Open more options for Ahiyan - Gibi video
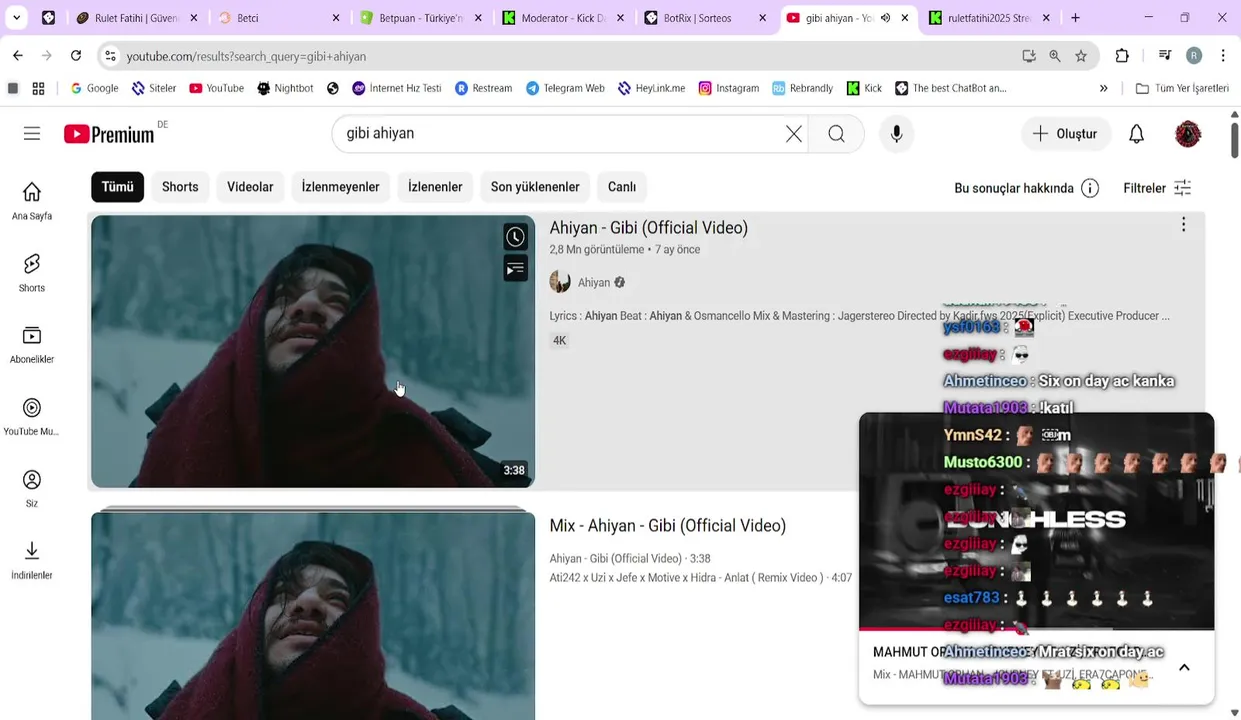The image size is (1241, 720). pos(1183,225)
